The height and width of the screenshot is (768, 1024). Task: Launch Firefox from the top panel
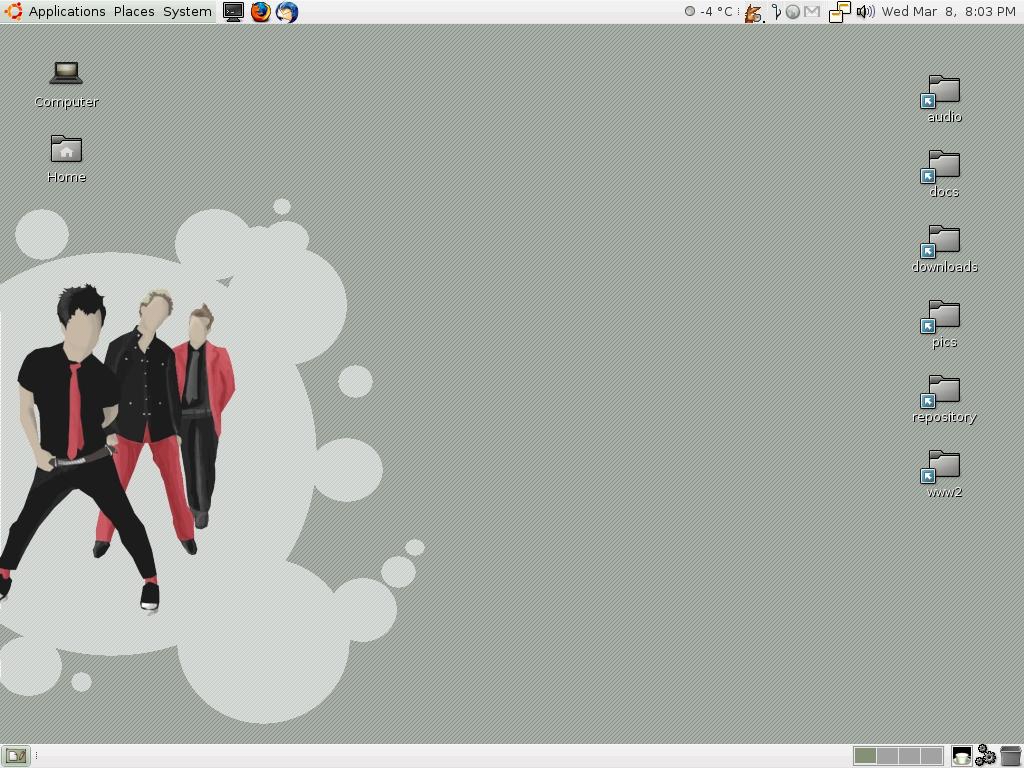261,12
